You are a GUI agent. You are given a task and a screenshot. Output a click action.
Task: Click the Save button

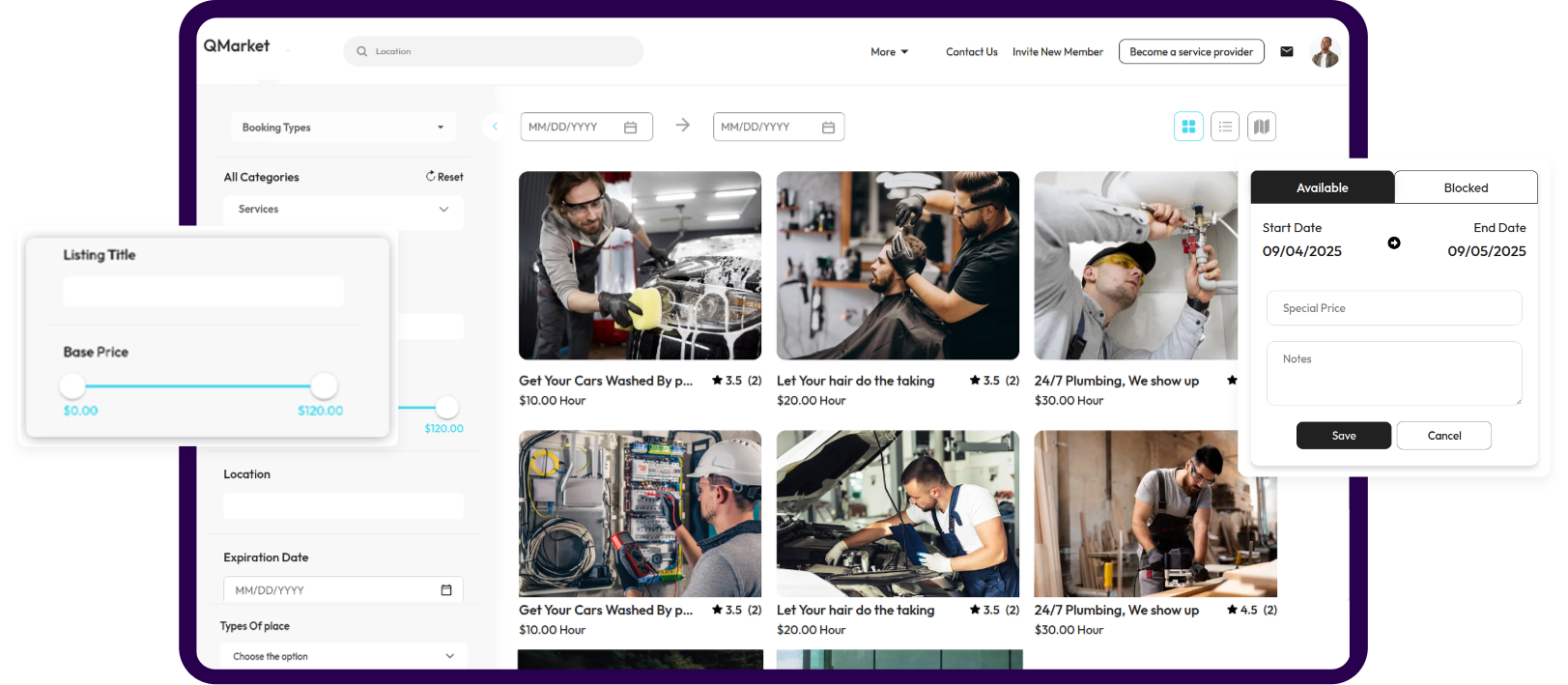(x=1343, y=436)
